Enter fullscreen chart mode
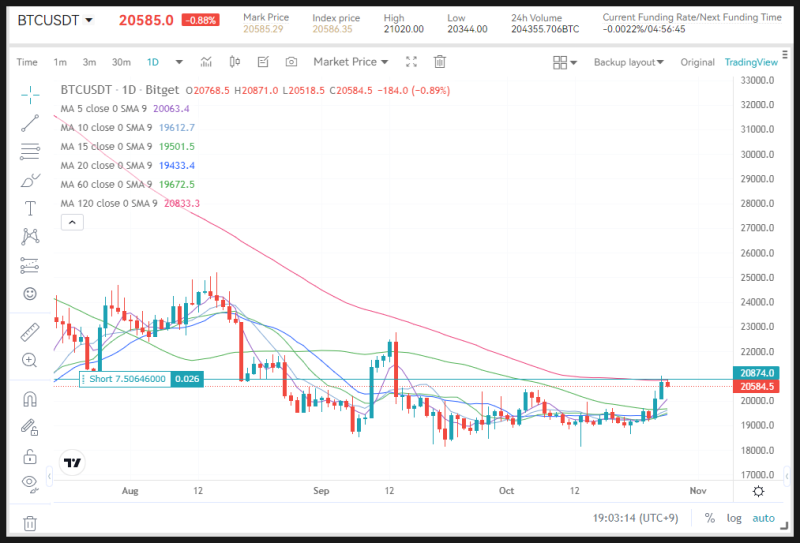The image size is (800, 543). click(411, 62)
